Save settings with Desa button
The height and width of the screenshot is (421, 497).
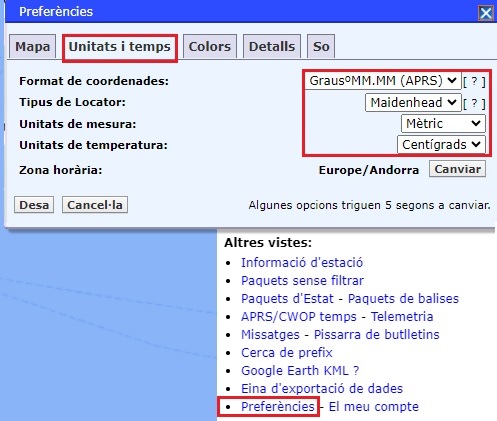coord(34,205)
